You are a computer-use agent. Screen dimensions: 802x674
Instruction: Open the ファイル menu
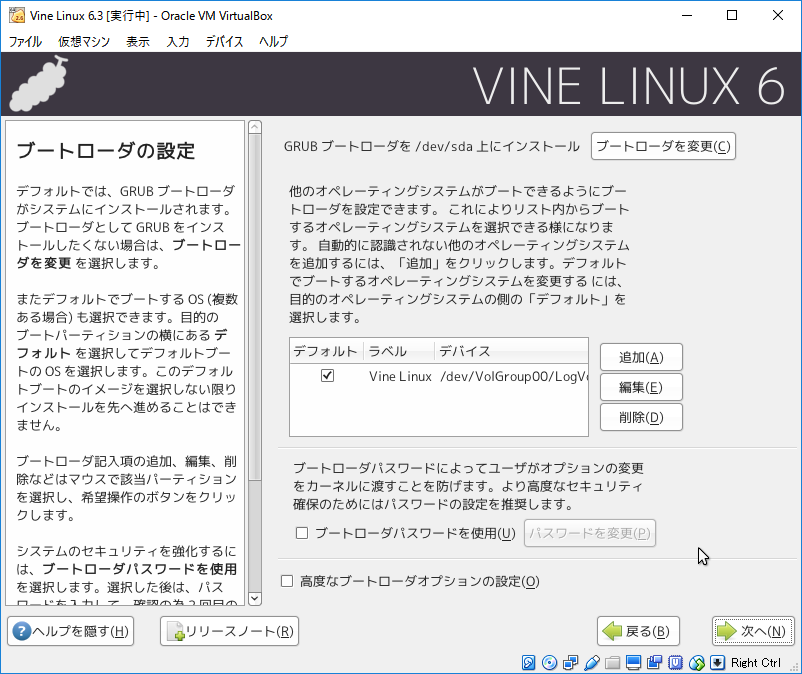[25, 42]
